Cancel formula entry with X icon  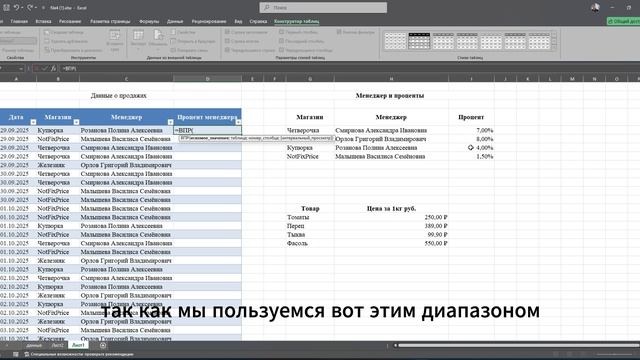pyautogui.click(x=36, y=69)
